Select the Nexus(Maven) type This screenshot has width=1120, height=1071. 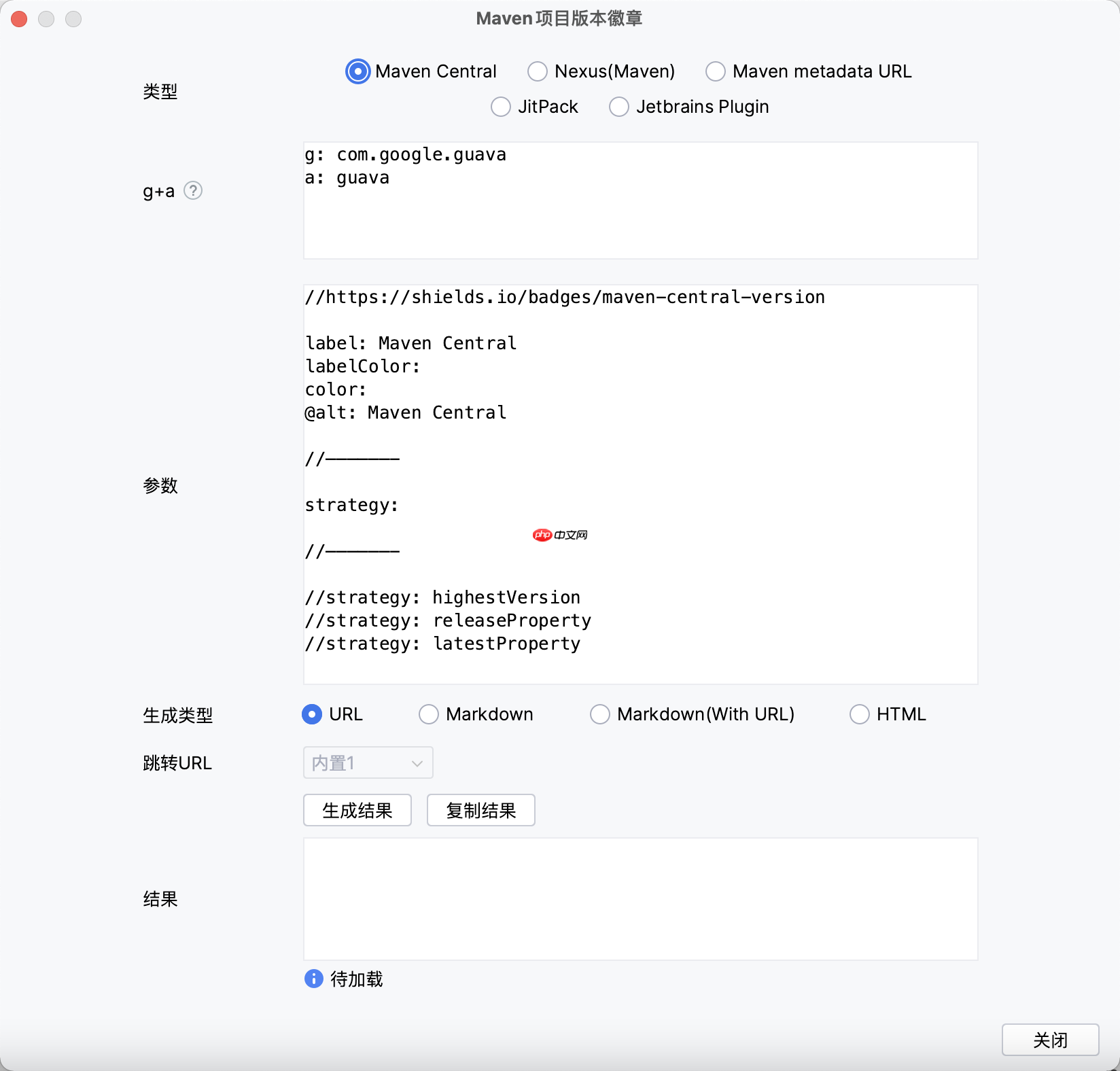538,71
